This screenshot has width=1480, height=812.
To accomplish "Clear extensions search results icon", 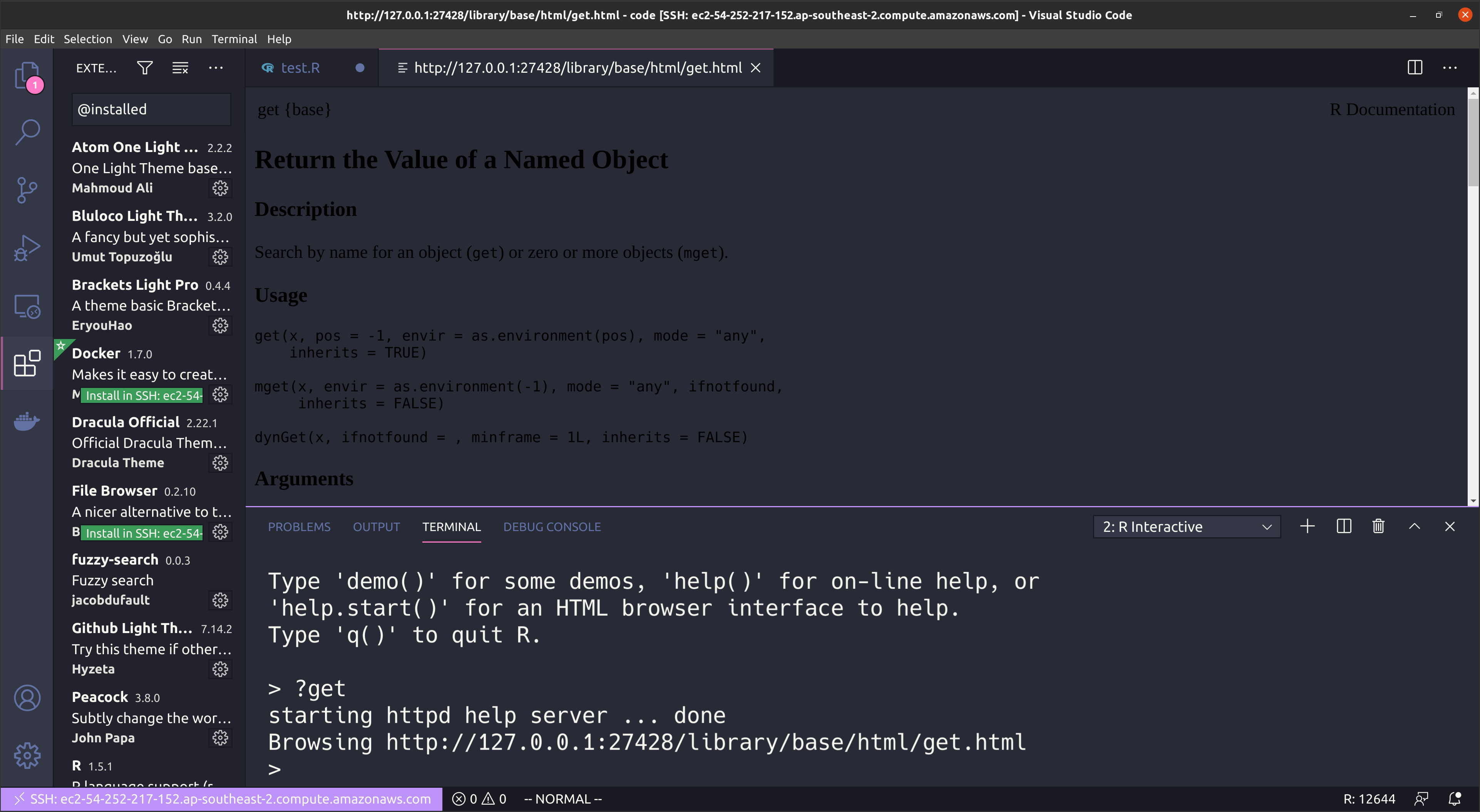I will 180,68.
